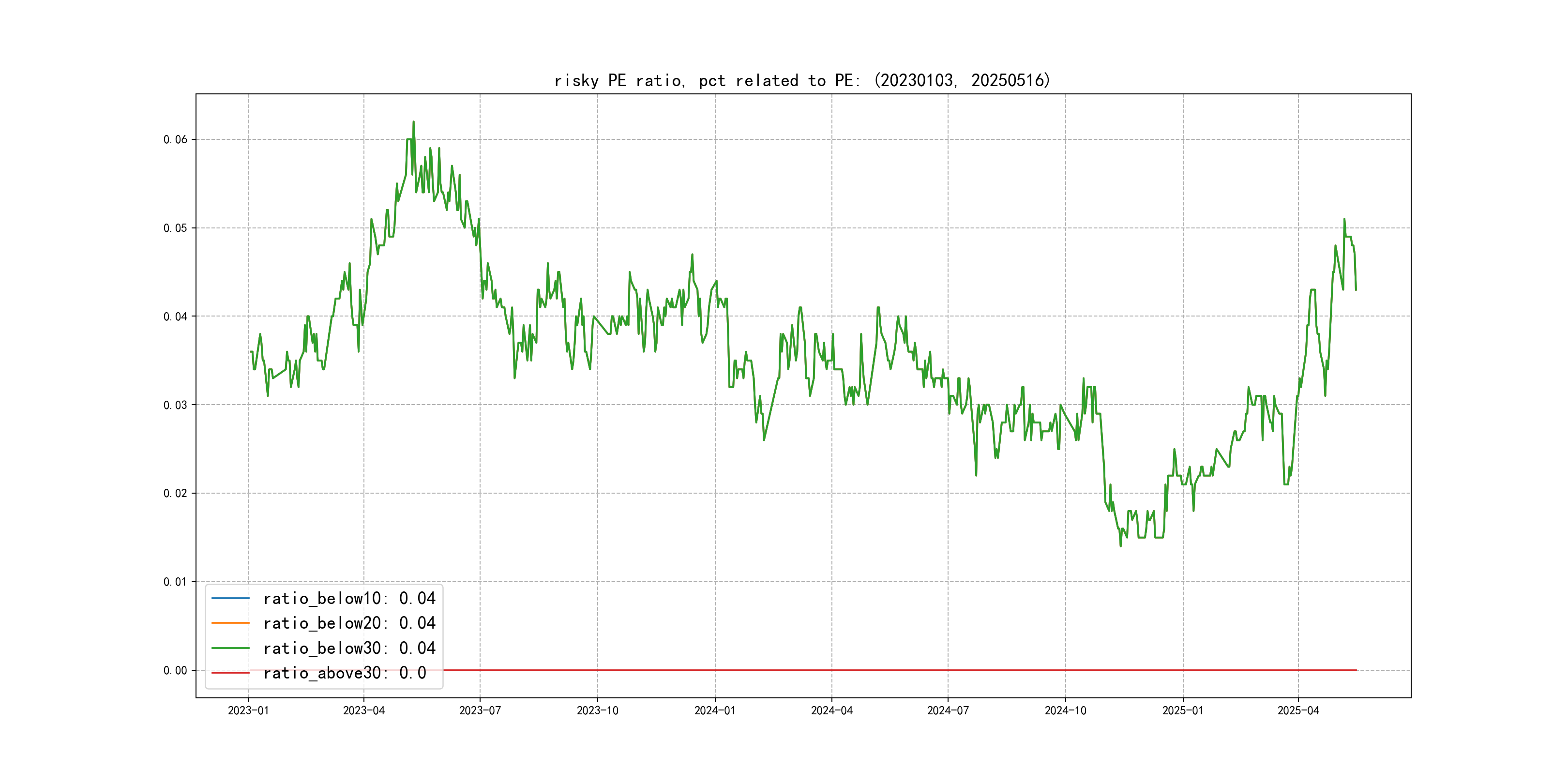Click the highest peak of the green line
The width and height of the screenshot is (1568, 784).
[413, 122]
